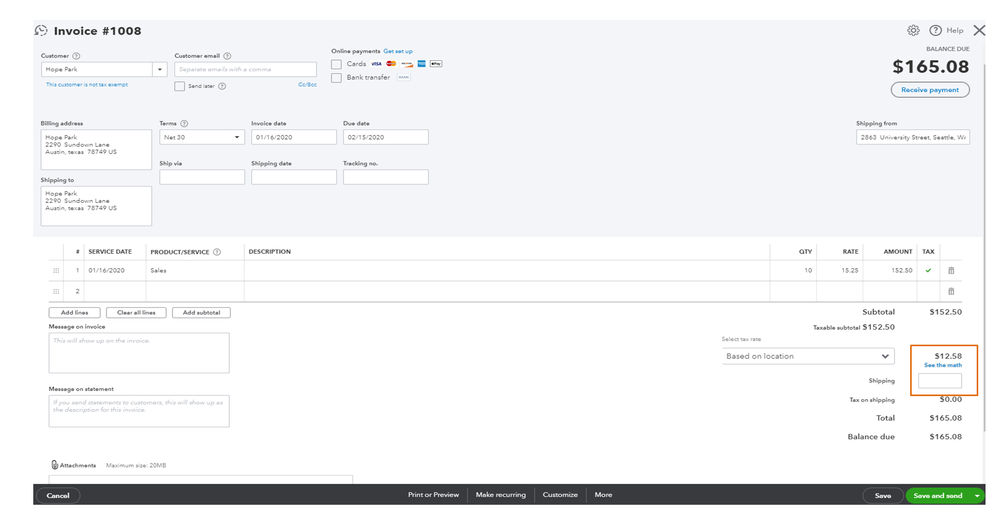Click the Message on statement box
The image size is (998, 524).
point(139,411)
